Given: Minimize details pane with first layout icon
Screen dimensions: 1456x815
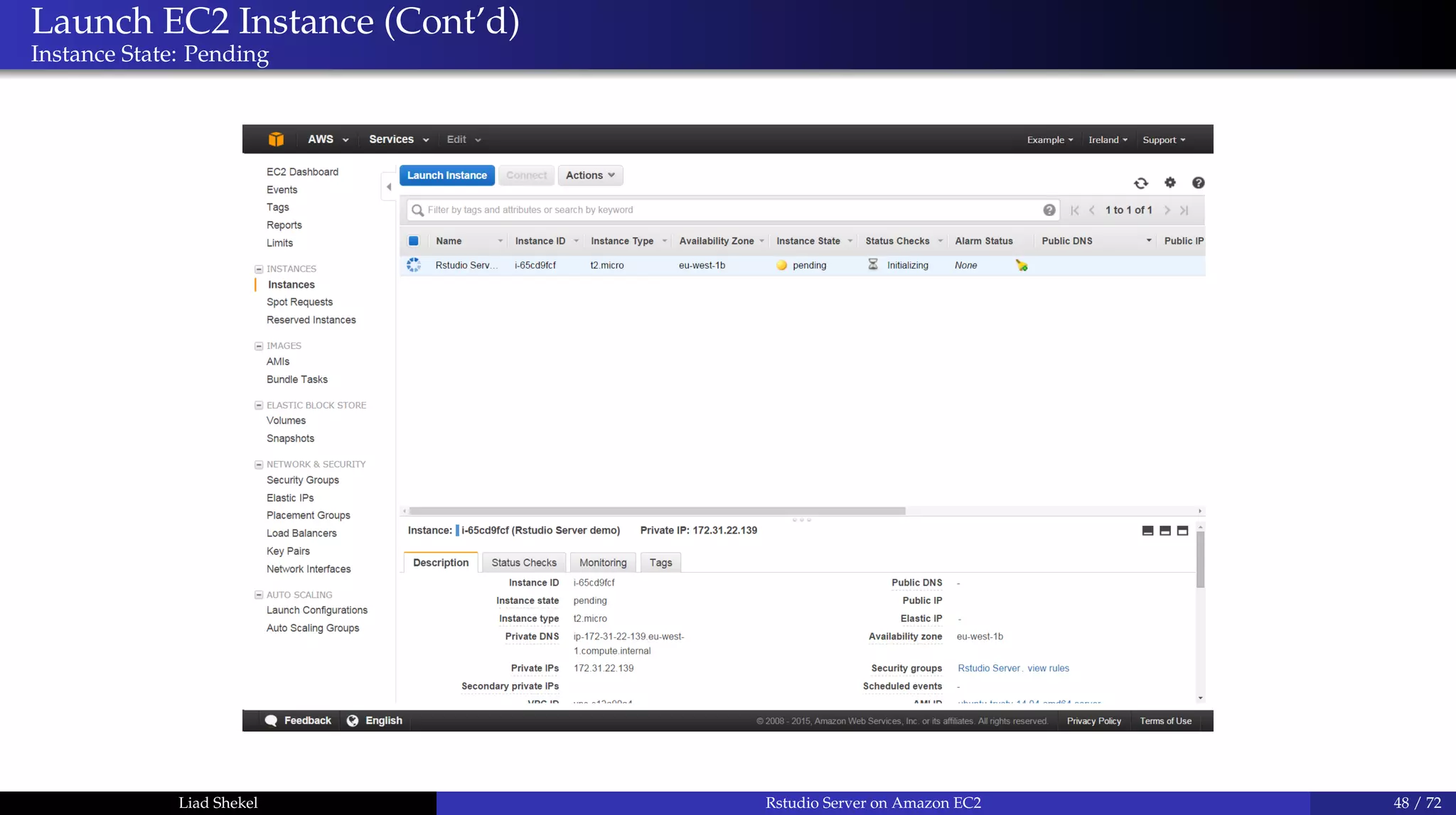Looking at the screenshot, I should (1147, 531).
